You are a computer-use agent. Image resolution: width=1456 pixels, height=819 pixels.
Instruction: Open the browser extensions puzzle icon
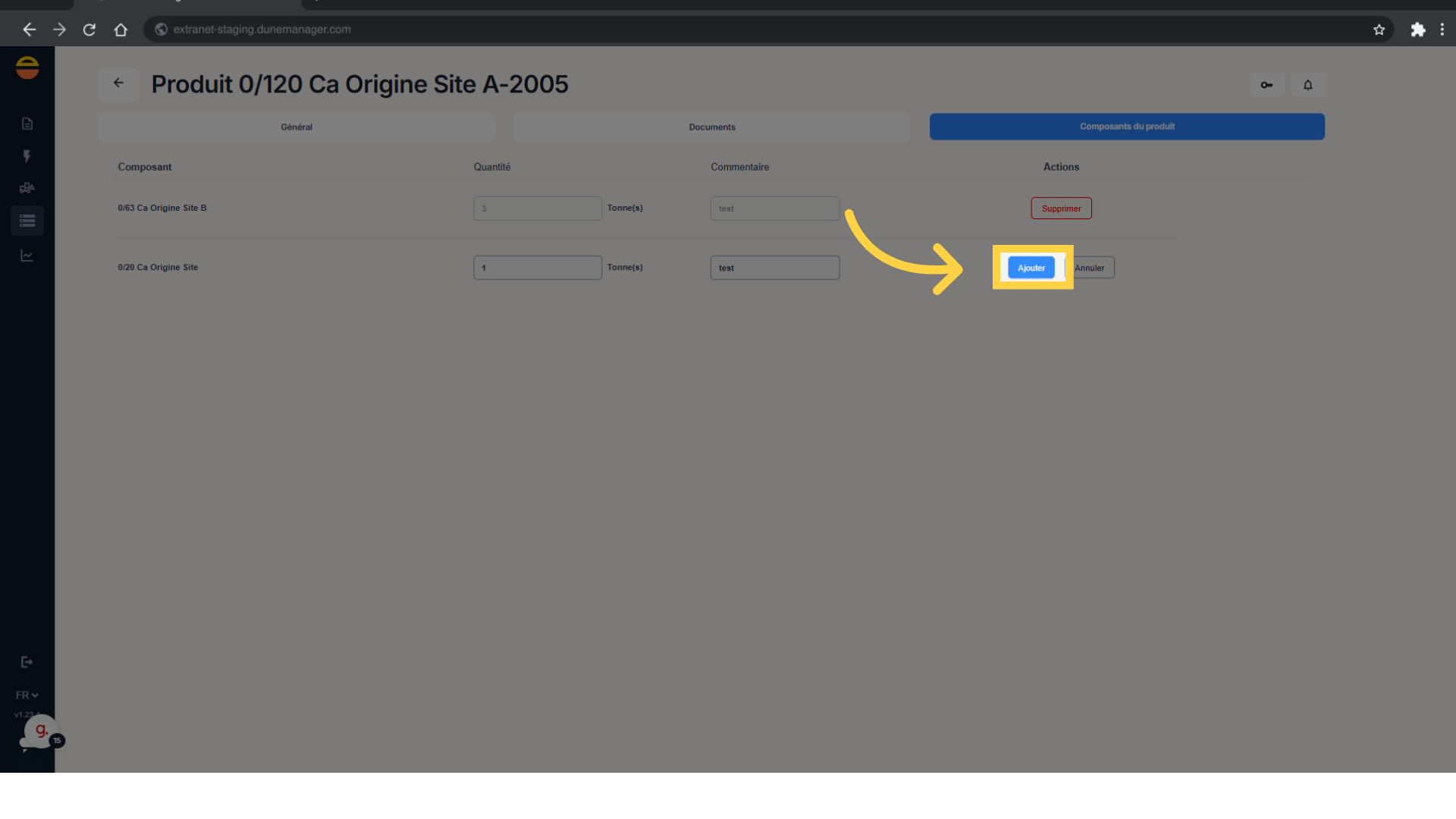tap(1417, 30)
